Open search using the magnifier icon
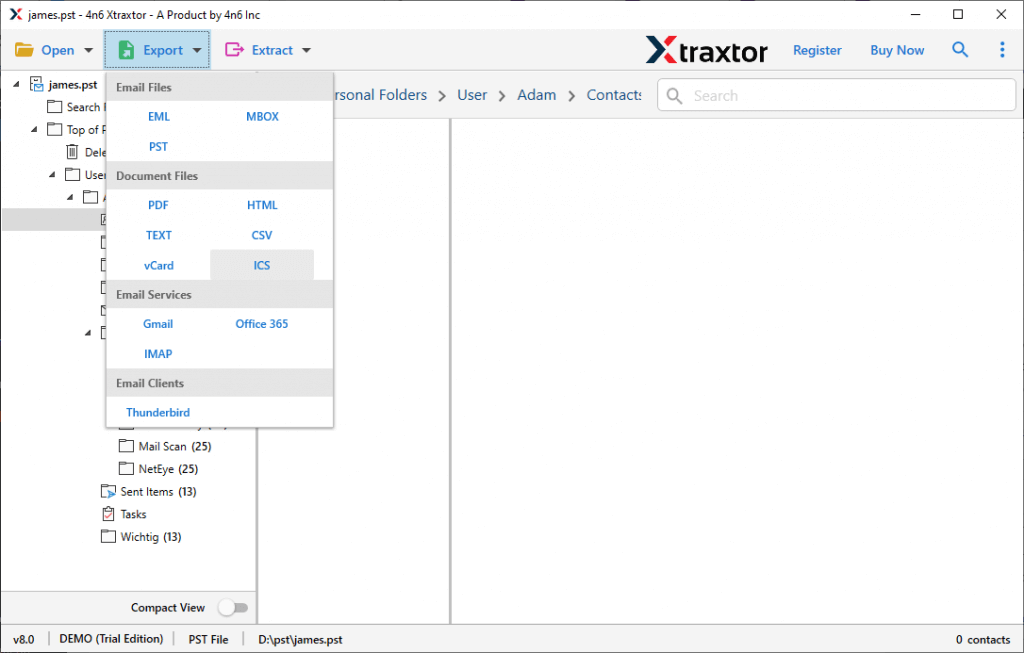 [x=959, y=49]
